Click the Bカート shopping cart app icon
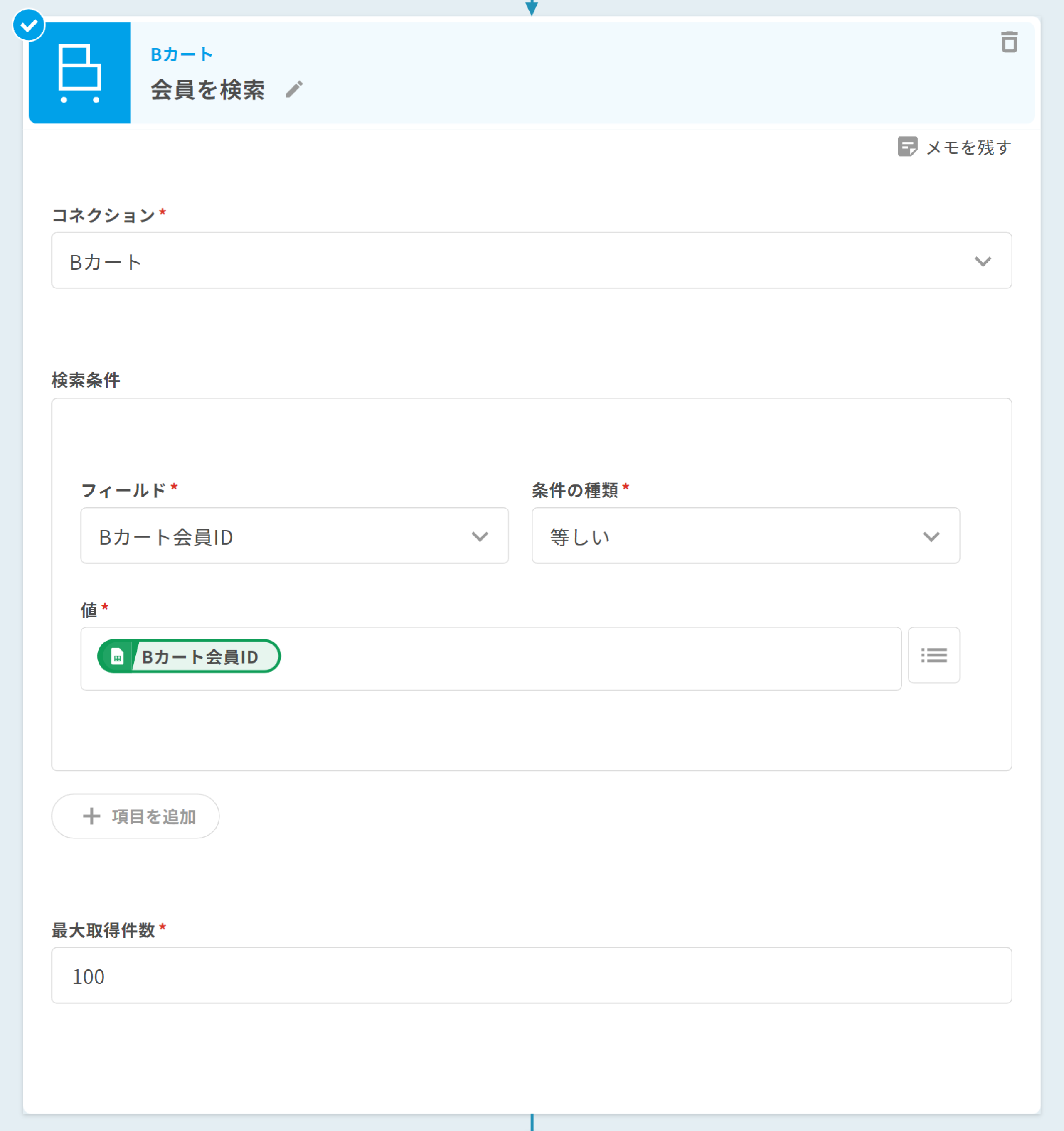This screenshot has height=1131, width=1064. coord(80,74)
